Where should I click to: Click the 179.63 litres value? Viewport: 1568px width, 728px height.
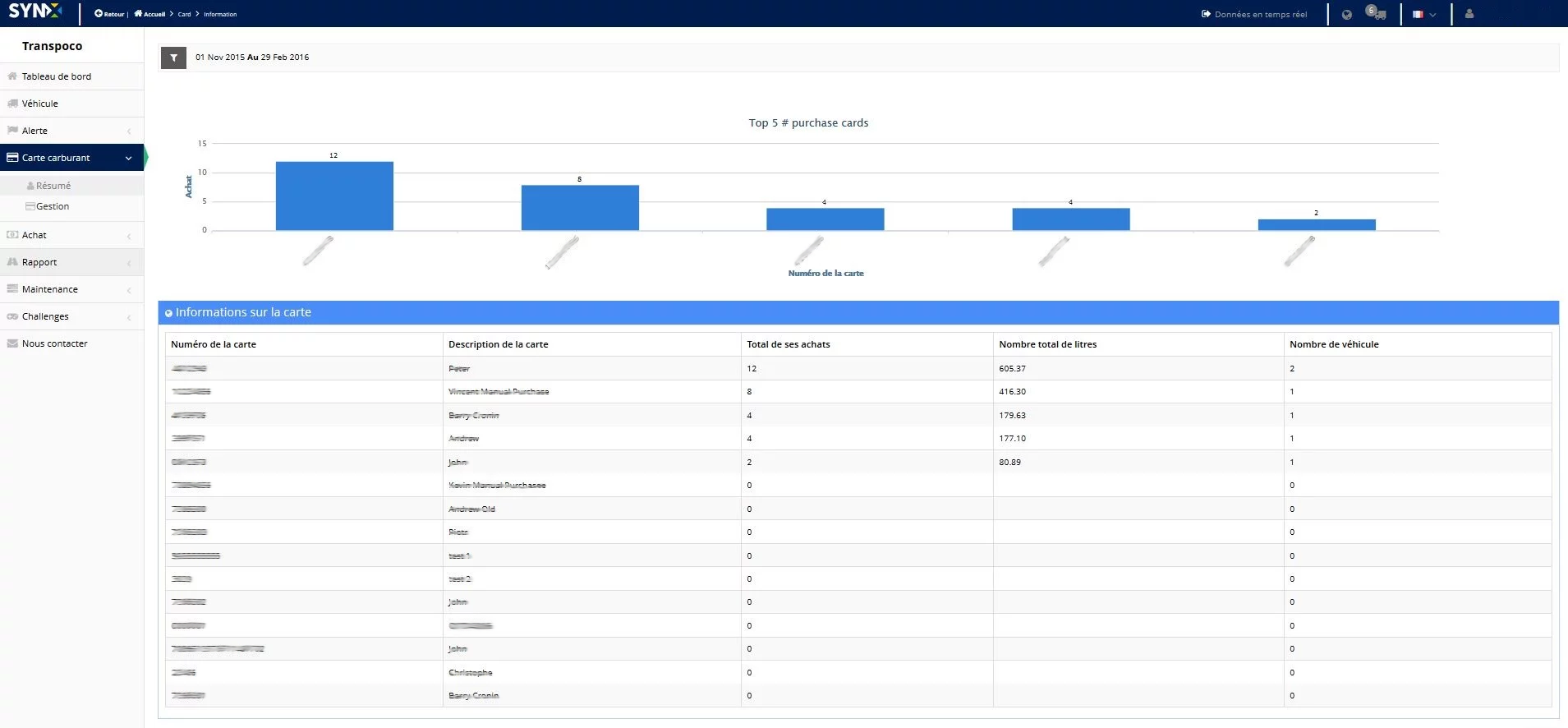coord(1012,415)
